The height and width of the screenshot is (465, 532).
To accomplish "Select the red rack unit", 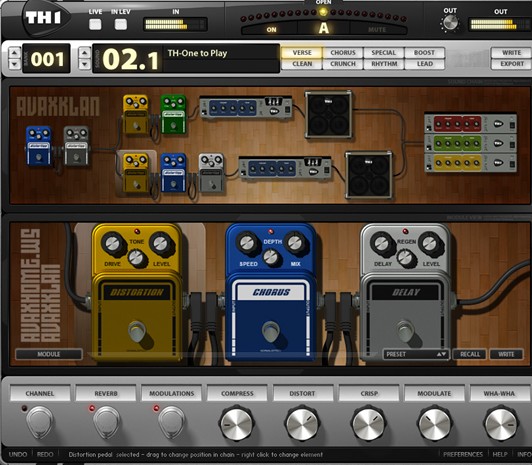I will [x=471, y=123].
